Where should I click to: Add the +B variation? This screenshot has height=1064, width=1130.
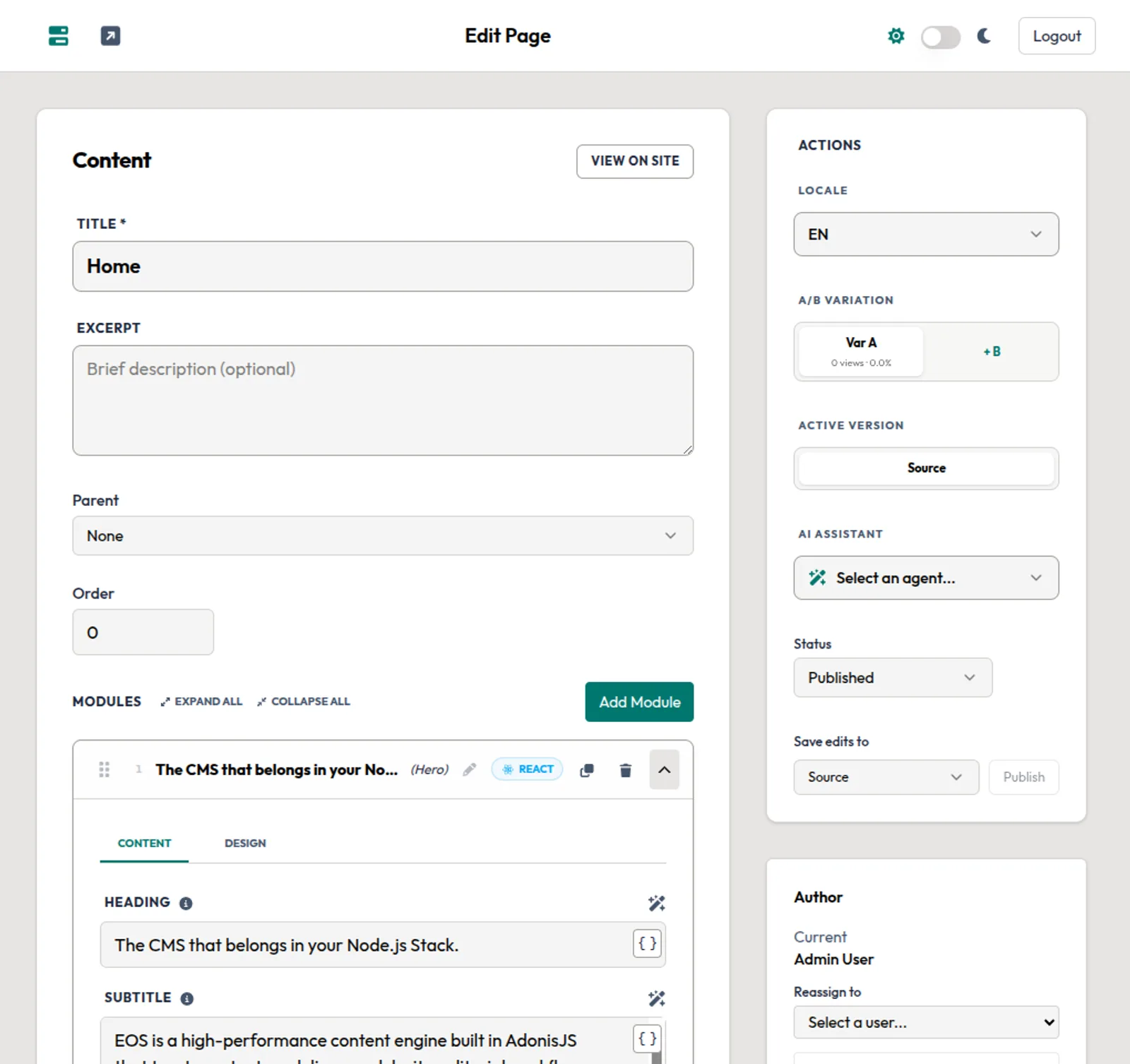click(992, 351)
